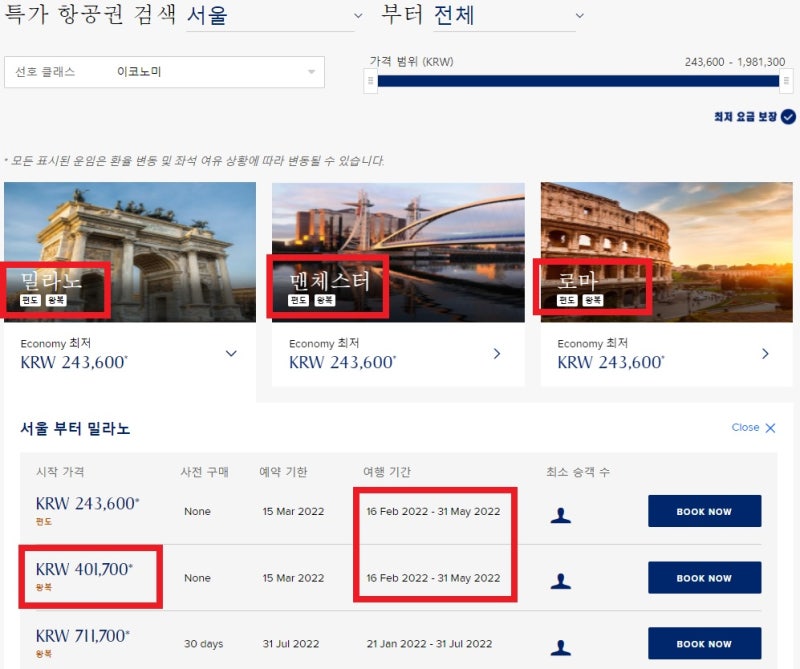Screen dimensions: 800x669
Task: Click the passenger icon for the KRW 243,600 fare
Action: [x=561, y=512]
